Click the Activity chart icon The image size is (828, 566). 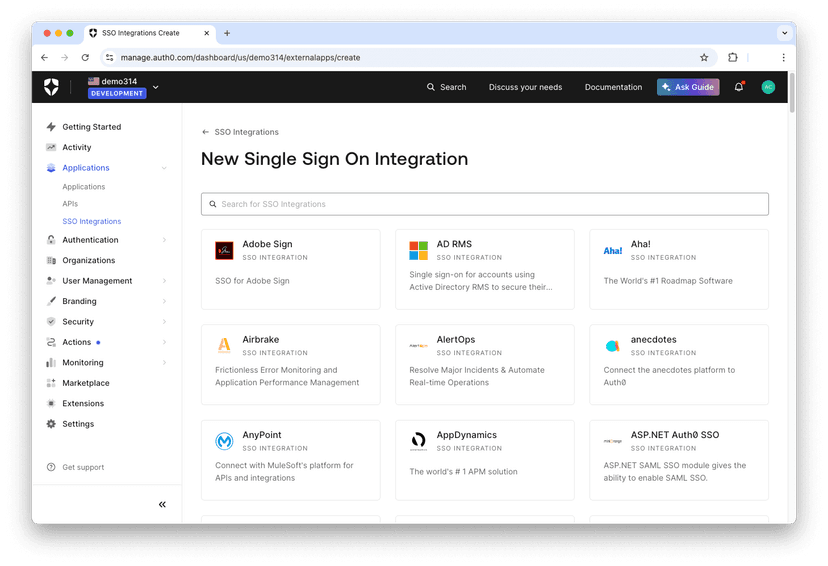pyautogui.click(x=51, y=147)
